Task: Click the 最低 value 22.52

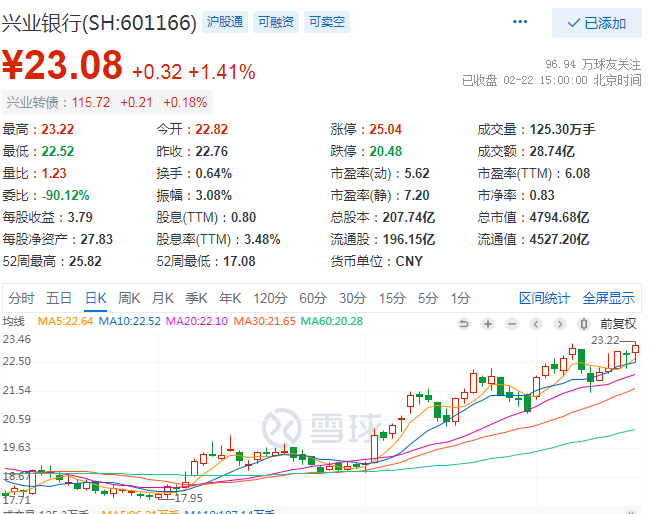Action: 58,151
